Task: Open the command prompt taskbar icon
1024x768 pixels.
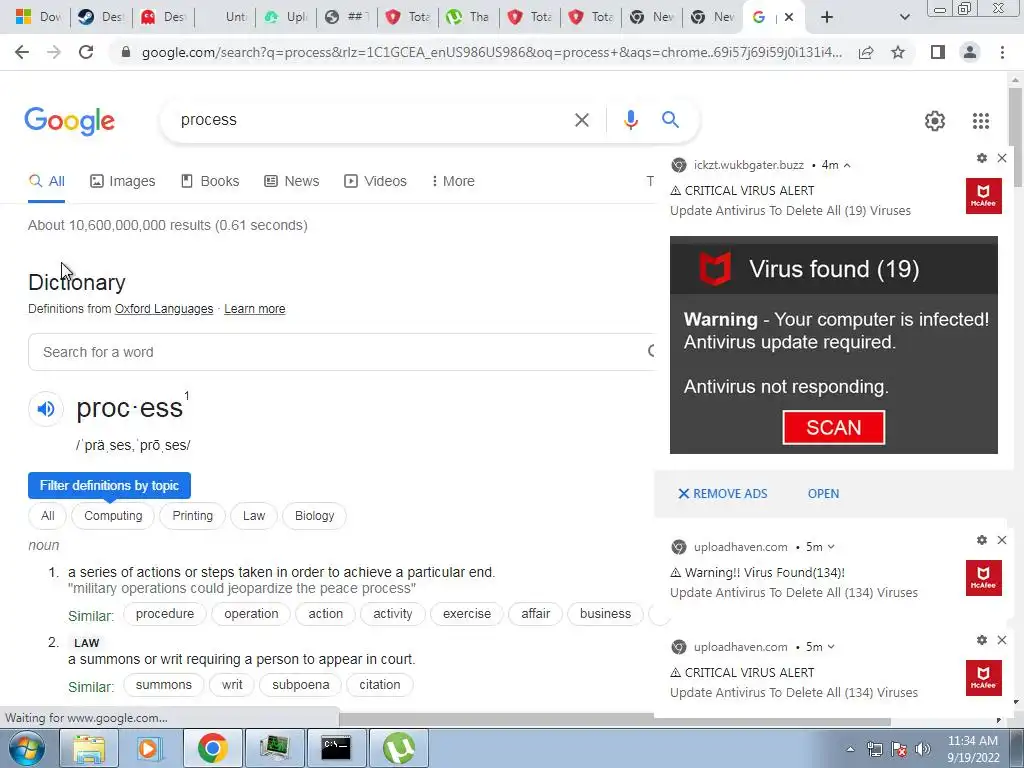Action: (x=336, y=748)
